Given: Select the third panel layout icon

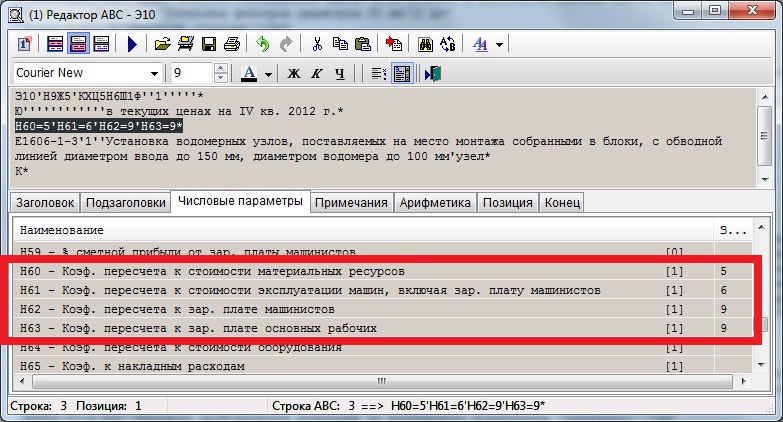Looking at the screenshot, I should click(x=101, y=44).
